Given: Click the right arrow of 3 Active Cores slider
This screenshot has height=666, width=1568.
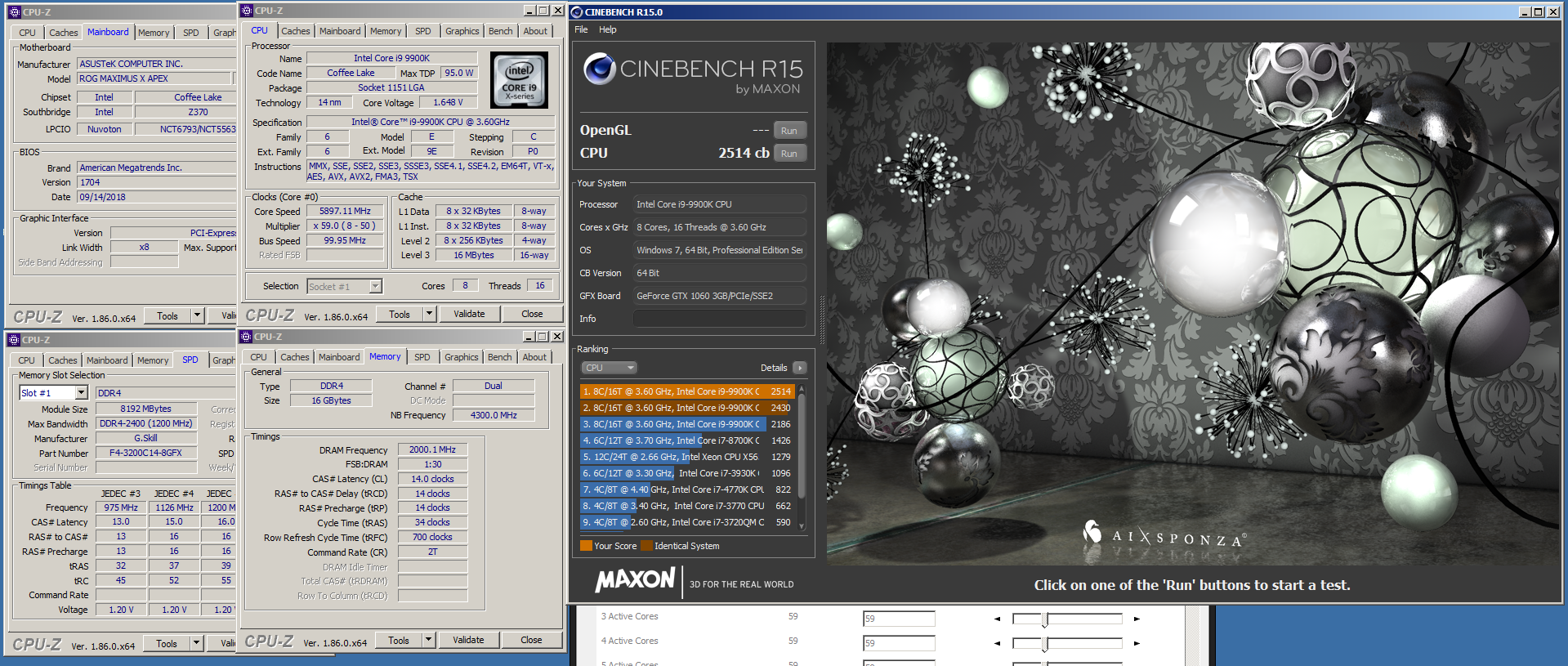Looking at the screenshot, I should 1137,619.
